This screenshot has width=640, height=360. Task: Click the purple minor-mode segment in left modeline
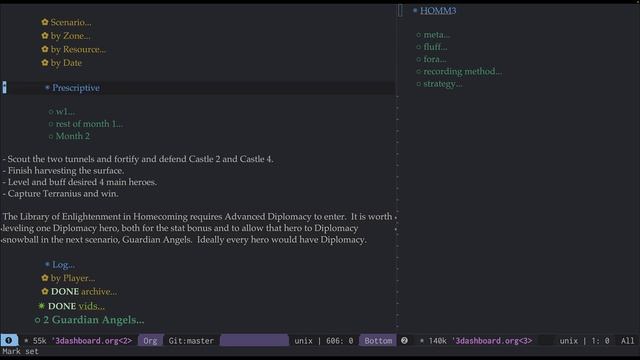pyautogui.click(x=254, y=340)
